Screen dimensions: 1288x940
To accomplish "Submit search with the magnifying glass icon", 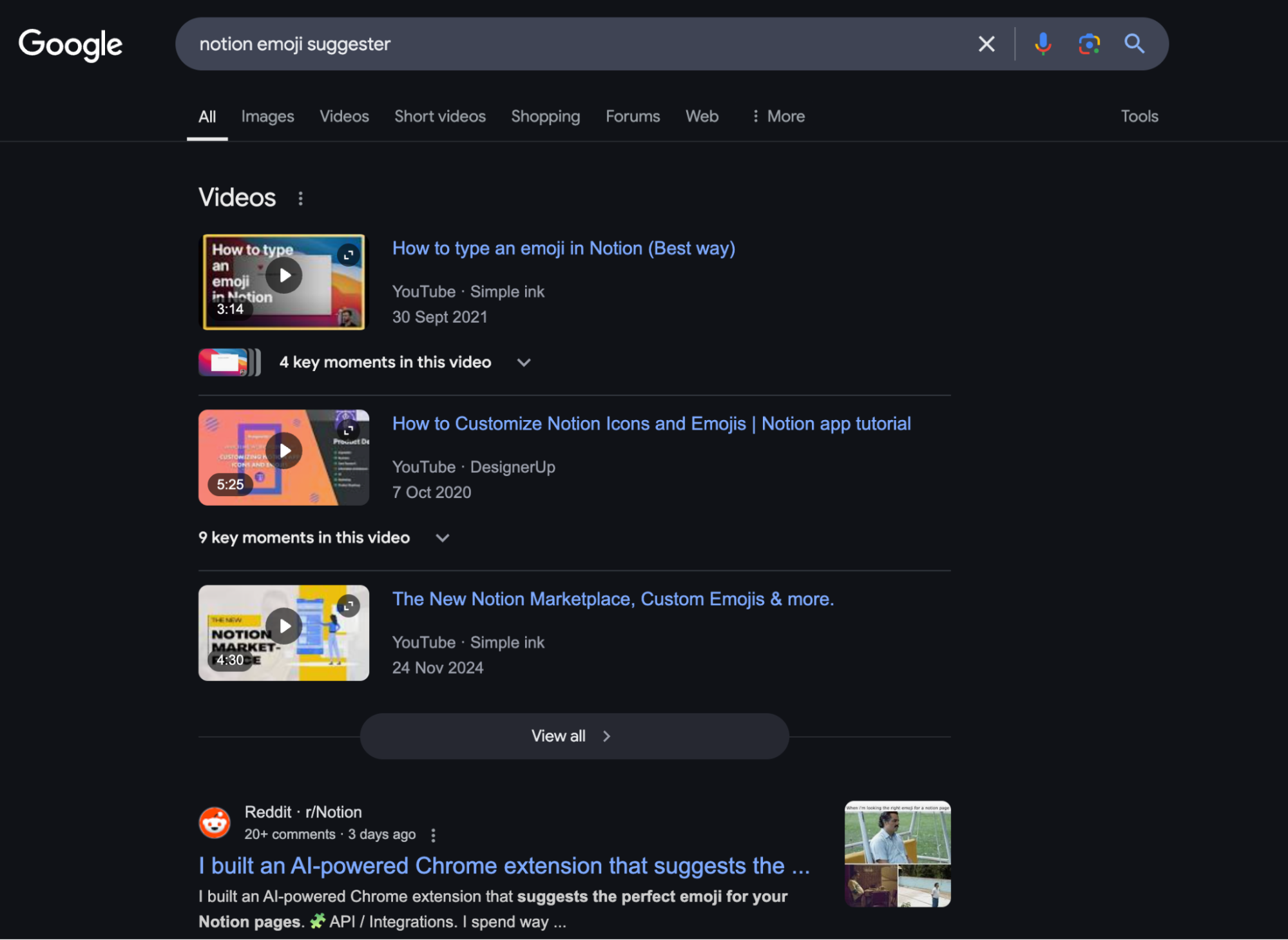I will click(x=1134, y=44).
